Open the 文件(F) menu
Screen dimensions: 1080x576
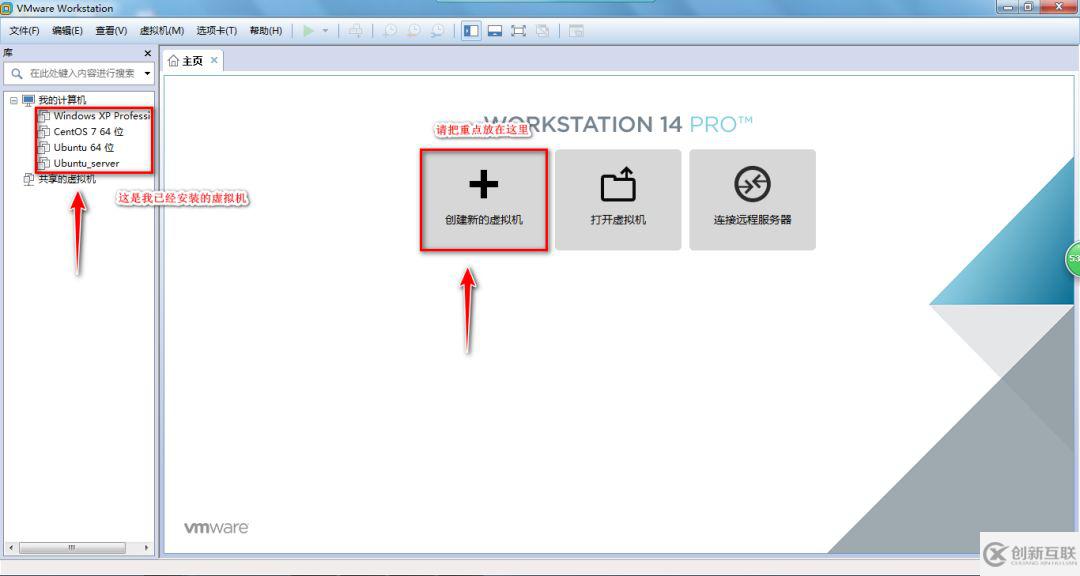pos(24,31)
